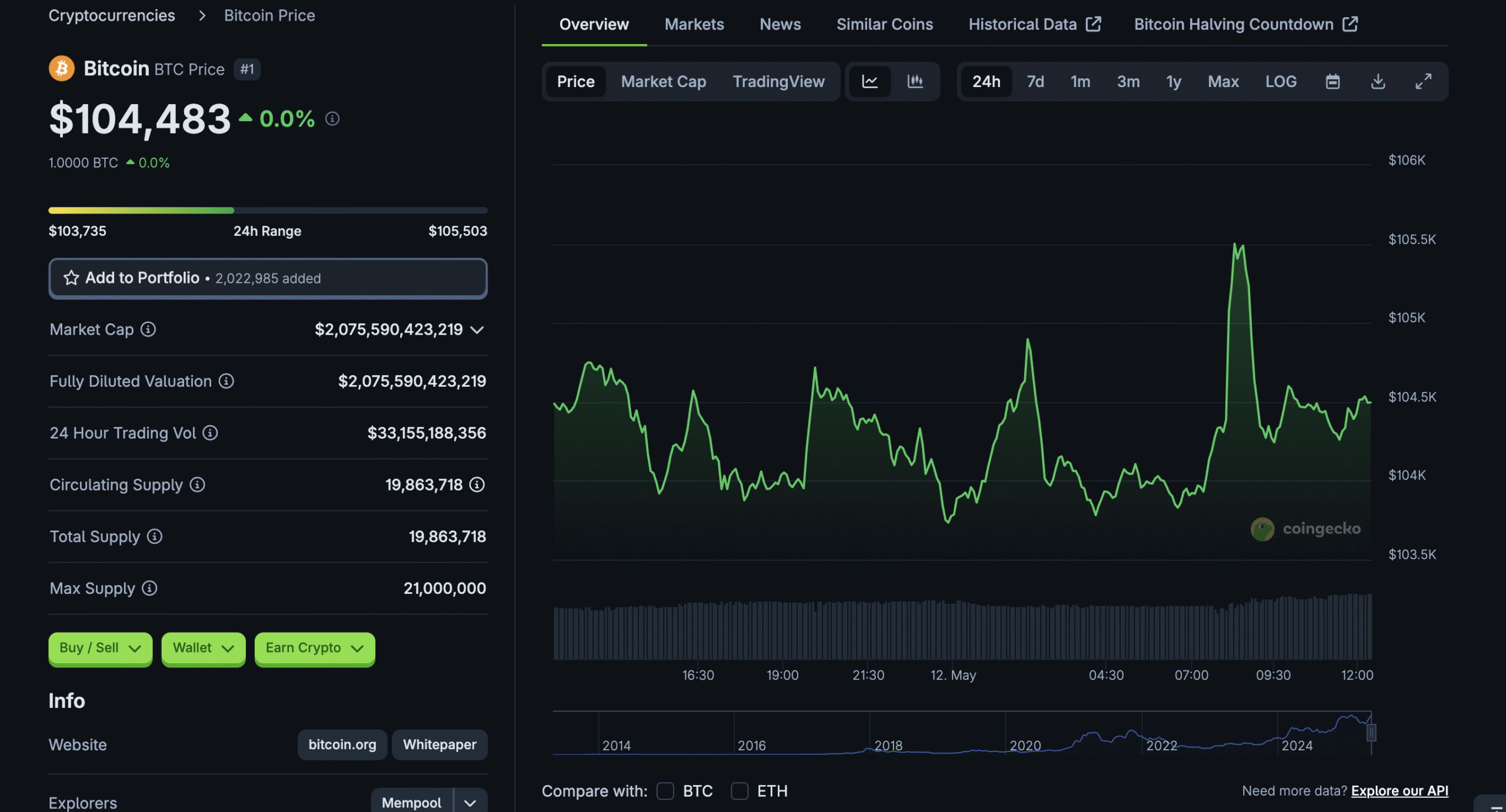The image size is (1506, 812).
Task: Click the Bitcoin logo icon
Action: (x=61, y=69)
